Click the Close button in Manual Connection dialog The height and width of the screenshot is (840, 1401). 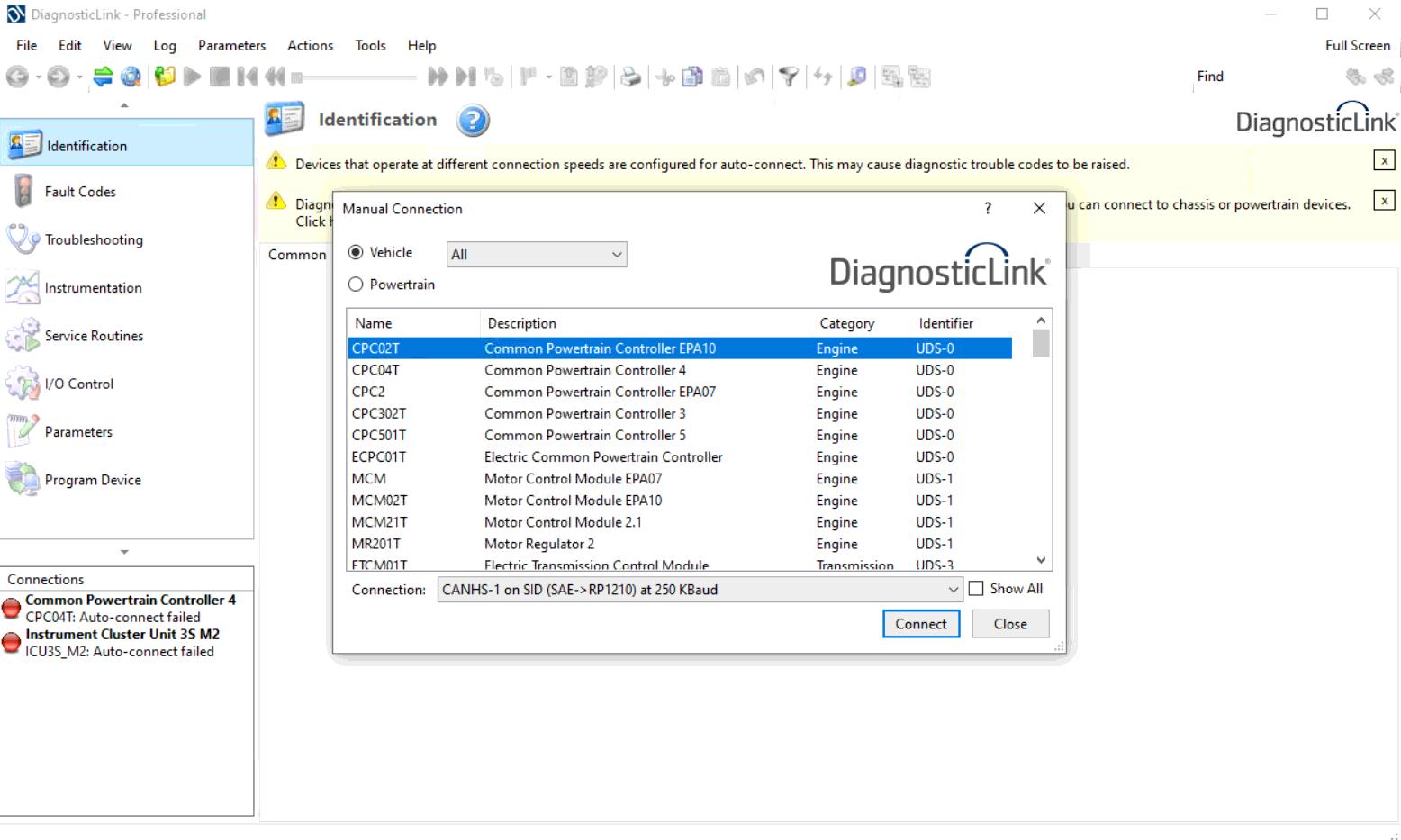click(x=1009, y=624)
